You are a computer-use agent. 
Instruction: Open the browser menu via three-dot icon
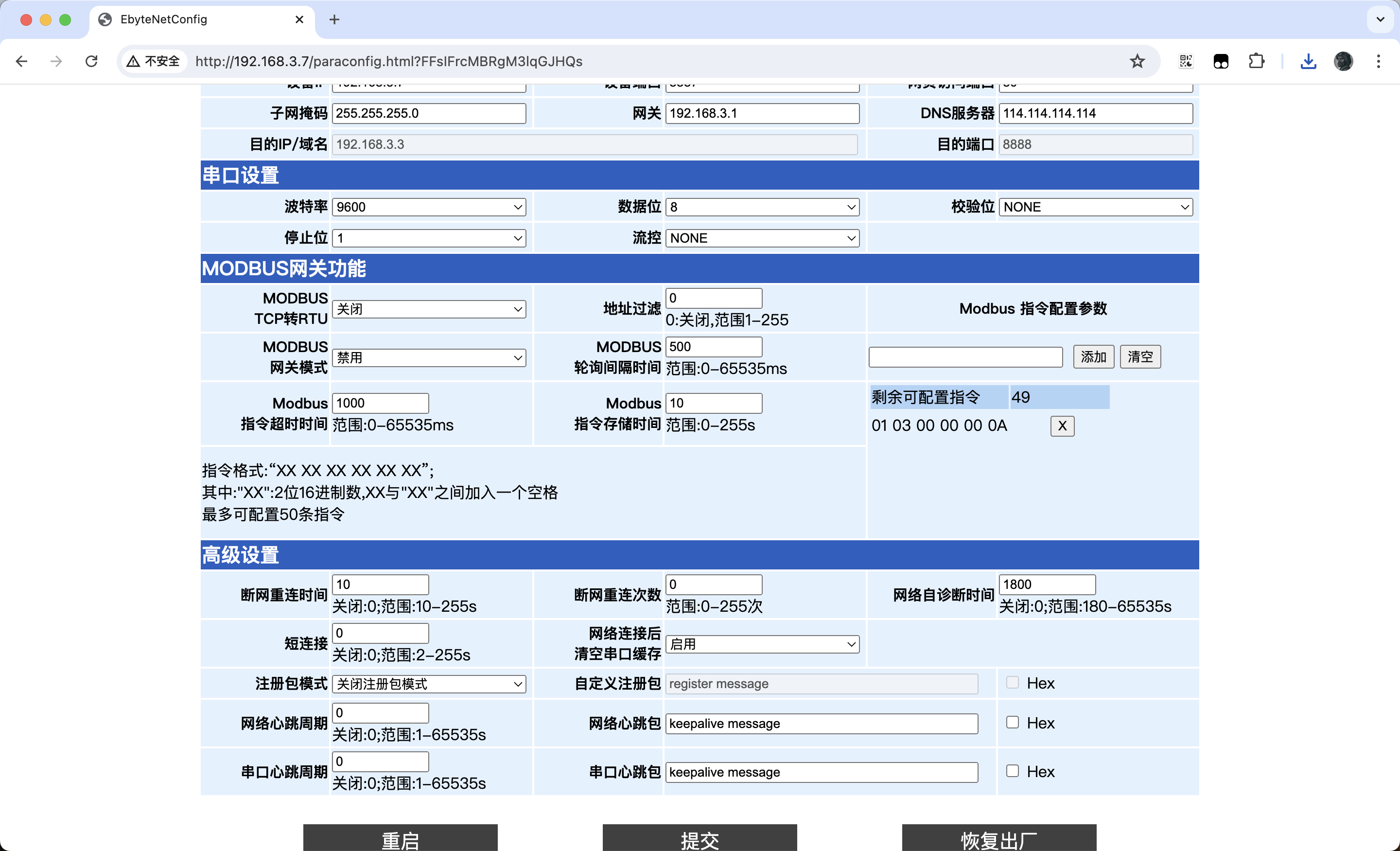click(x=1379, y=61)
